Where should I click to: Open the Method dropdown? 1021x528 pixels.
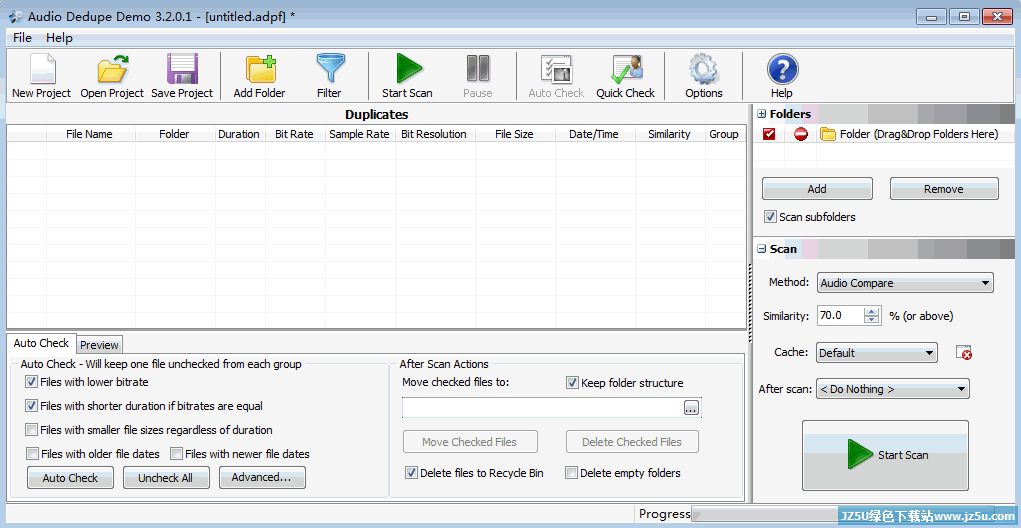click(x=905, y=283)
